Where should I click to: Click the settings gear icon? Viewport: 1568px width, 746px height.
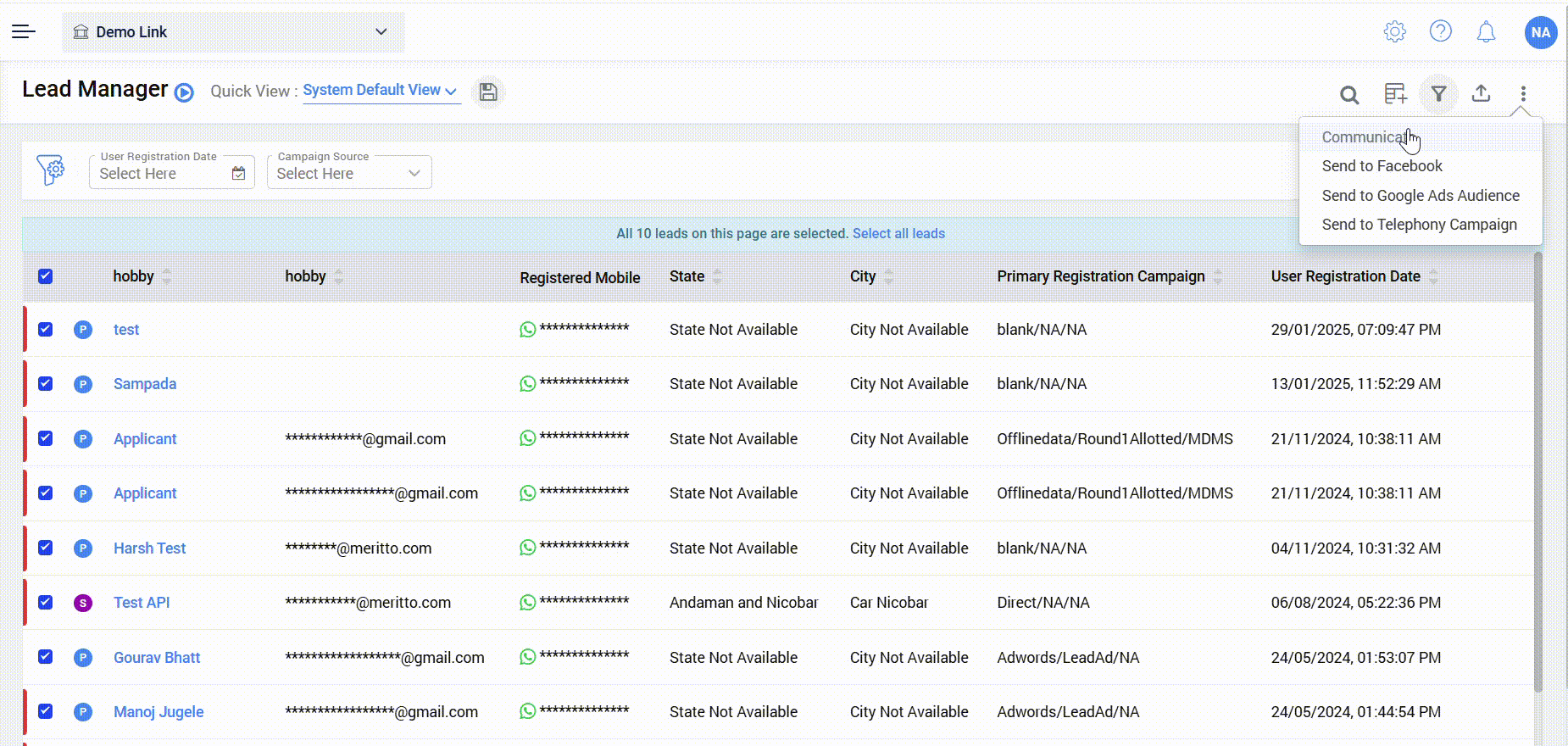pyautogui.click(x=1394, y=32)
